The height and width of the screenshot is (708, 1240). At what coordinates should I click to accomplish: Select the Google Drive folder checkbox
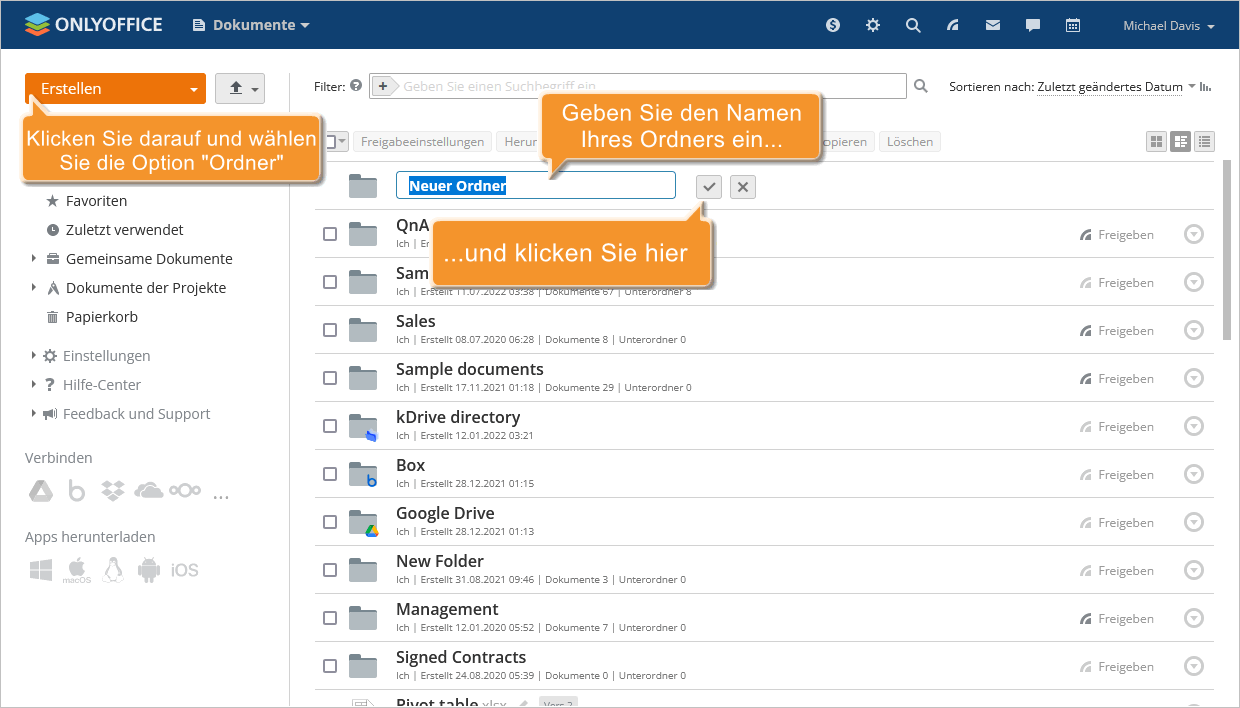coord(330,522)
